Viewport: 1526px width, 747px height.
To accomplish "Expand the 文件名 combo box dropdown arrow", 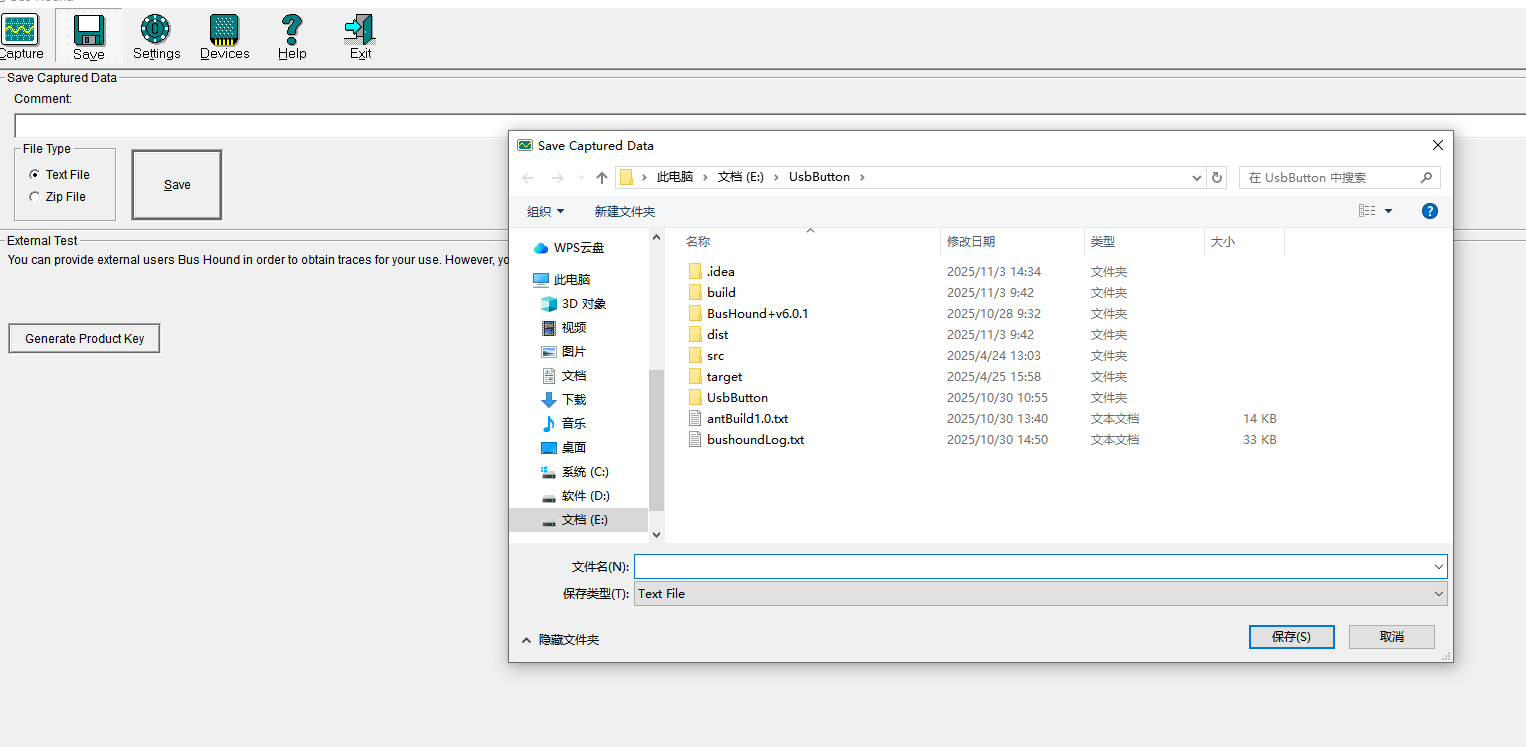I will (x=1438, y=567).
